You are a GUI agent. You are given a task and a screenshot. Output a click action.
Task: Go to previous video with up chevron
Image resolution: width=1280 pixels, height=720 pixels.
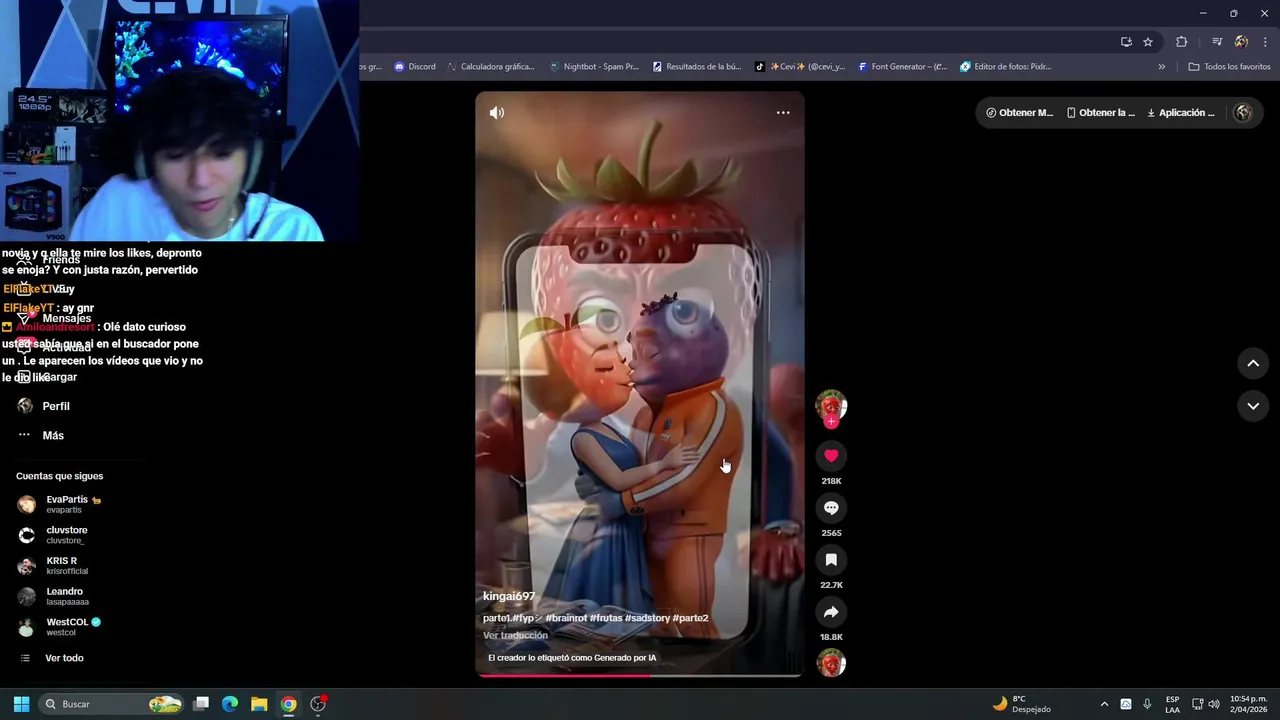(1253, 364)
